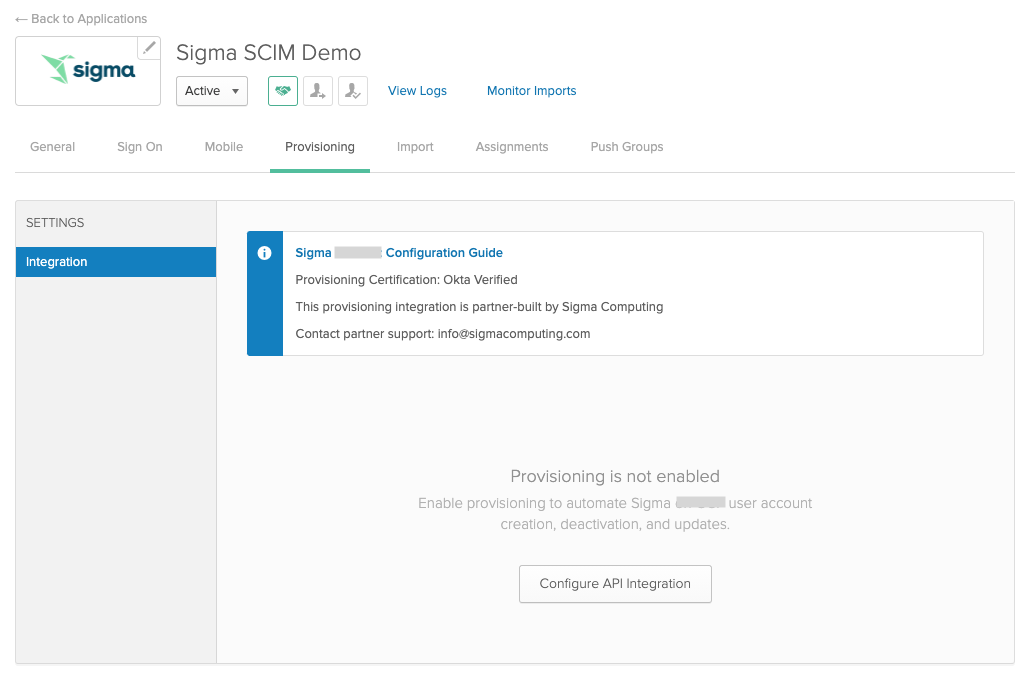Click the SETTINGS heading in the sidebar
Image resolution: width=1023 pixels, height=674 pixels.
55,223
